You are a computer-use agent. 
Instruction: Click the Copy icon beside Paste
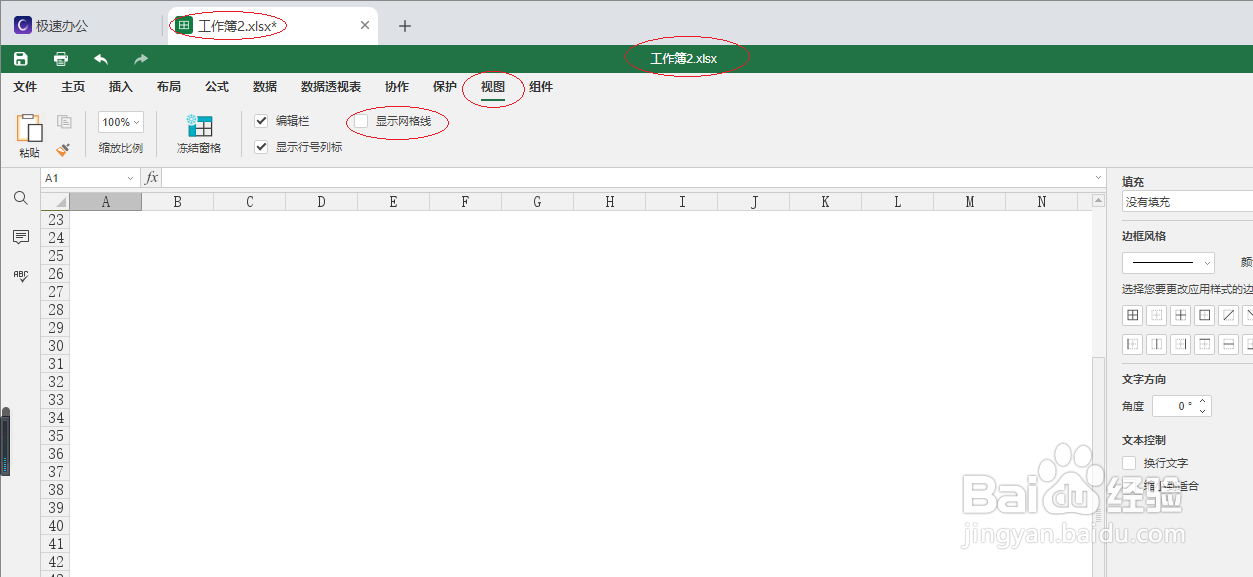pyautogui.click(x=64, y=122)
